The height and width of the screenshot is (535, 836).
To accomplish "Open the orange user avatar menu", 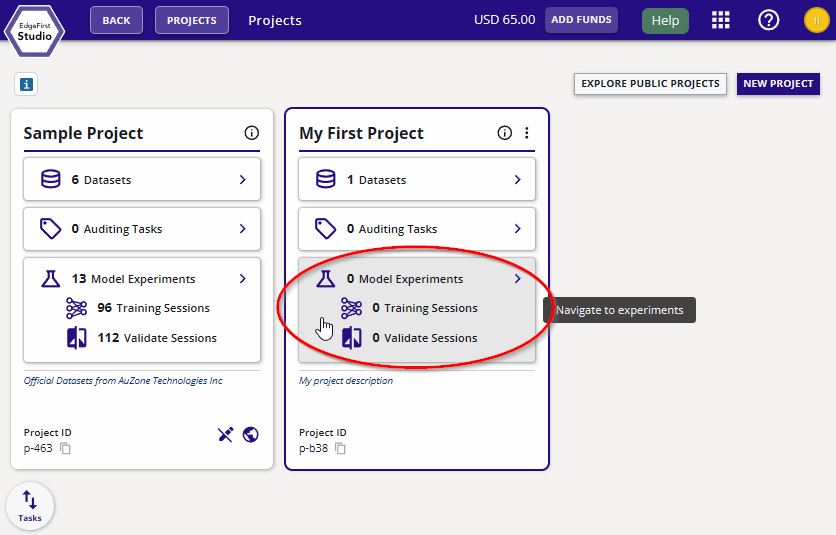I will coord(815,20).
